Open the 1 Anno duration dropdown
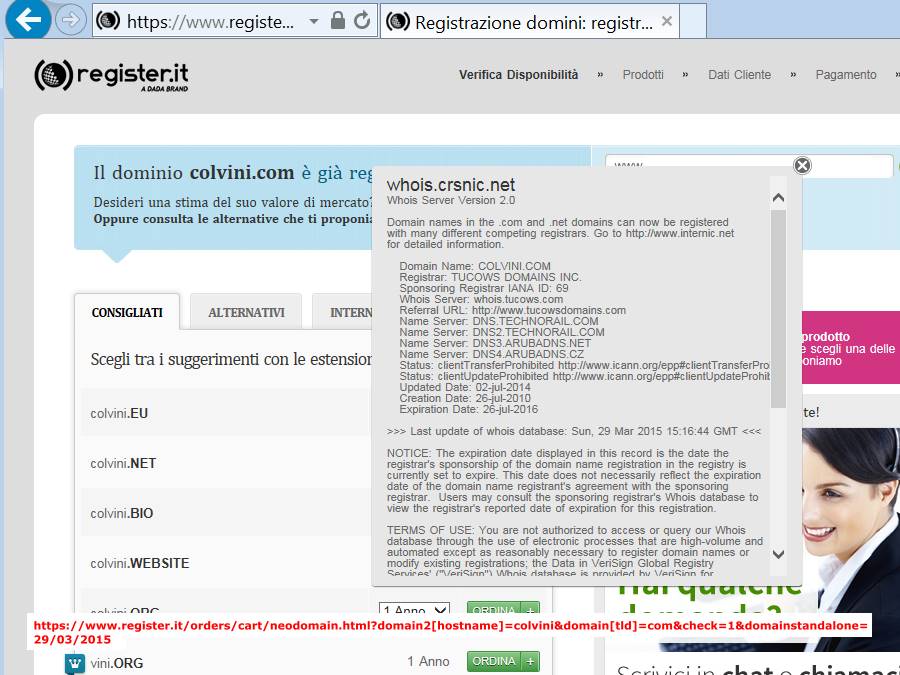This screenshot has height=675, width=900. pos(414,610)
